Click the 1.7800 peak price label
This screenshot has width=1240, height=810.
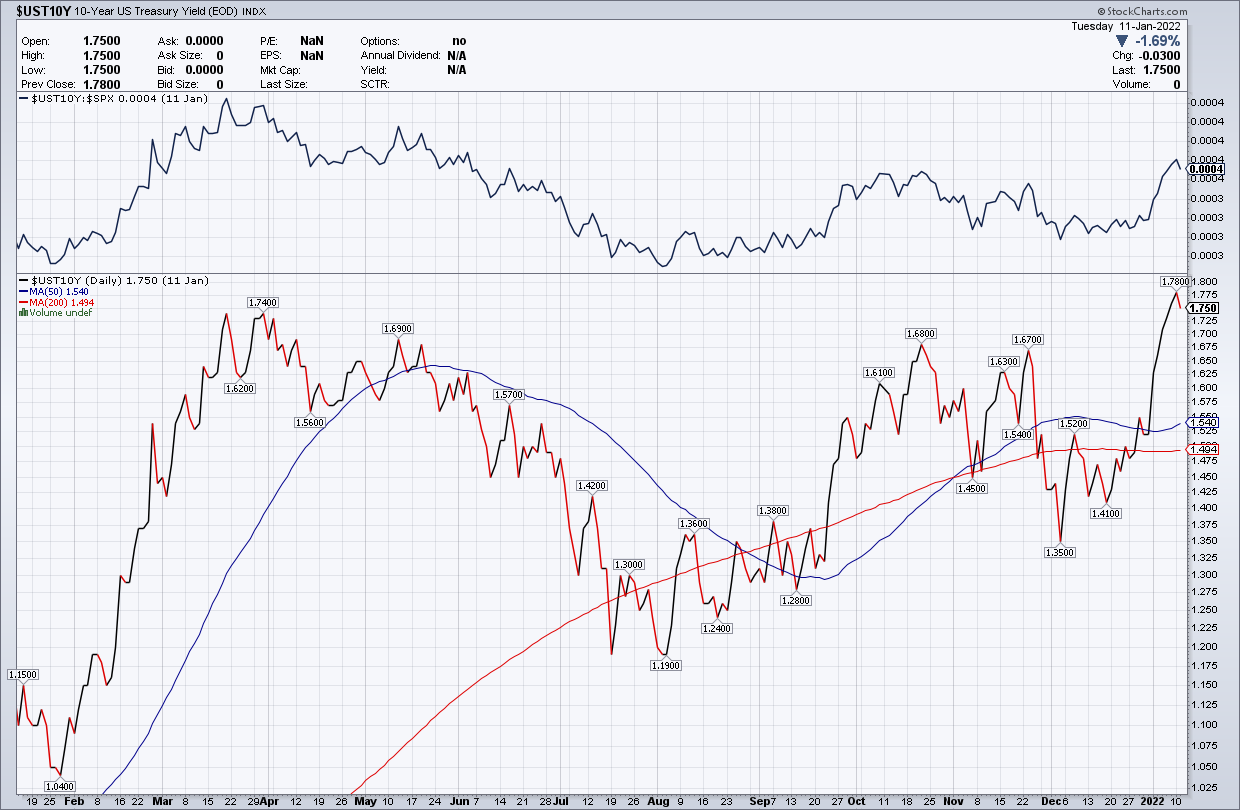point(1174,281)
